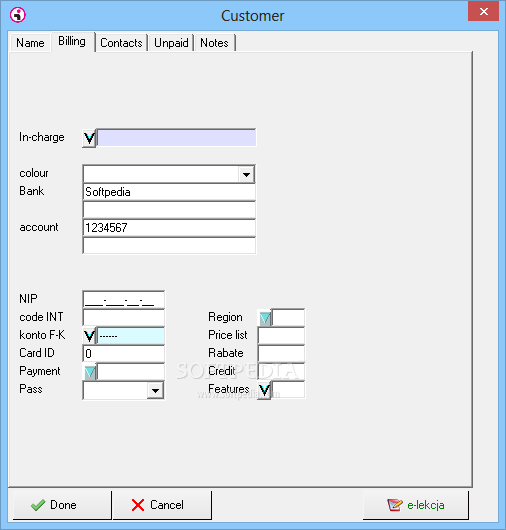The height and width of the screenshot is (530, 506).
Task: Focus the In-charge text field
Action: pos(176,138)
